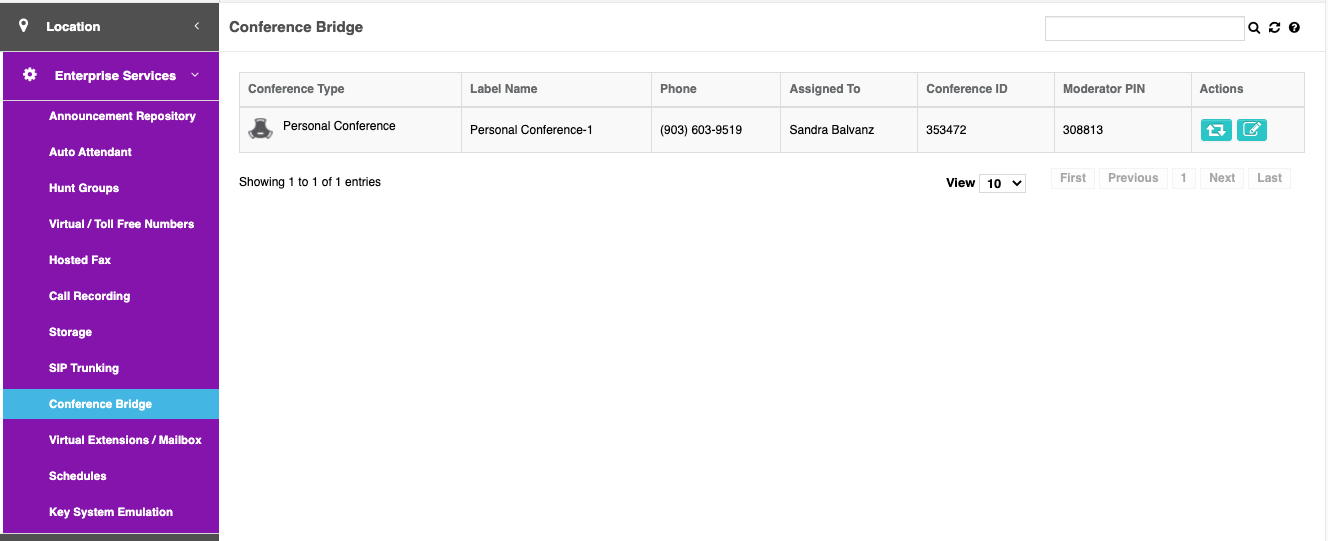Image resolution: width=1328 pixels, height=541 pixels.
Task: Collapse the Location panel chevron
Action: [x=197, y=26]
